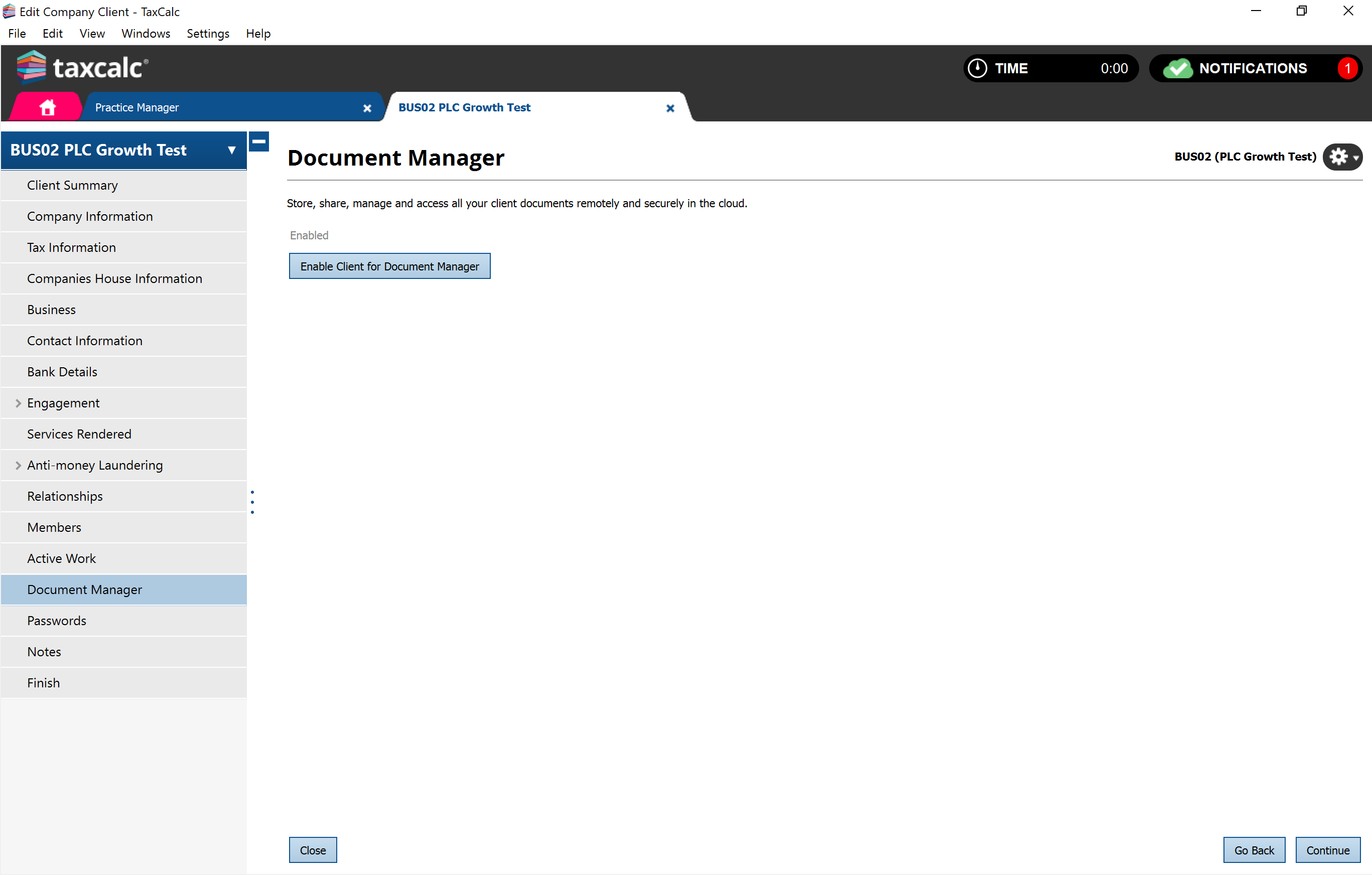The width and height of the screenshot is (1372, 875).
Task: Click the TaxCalc title bar app icon
Action: point(9,12)
